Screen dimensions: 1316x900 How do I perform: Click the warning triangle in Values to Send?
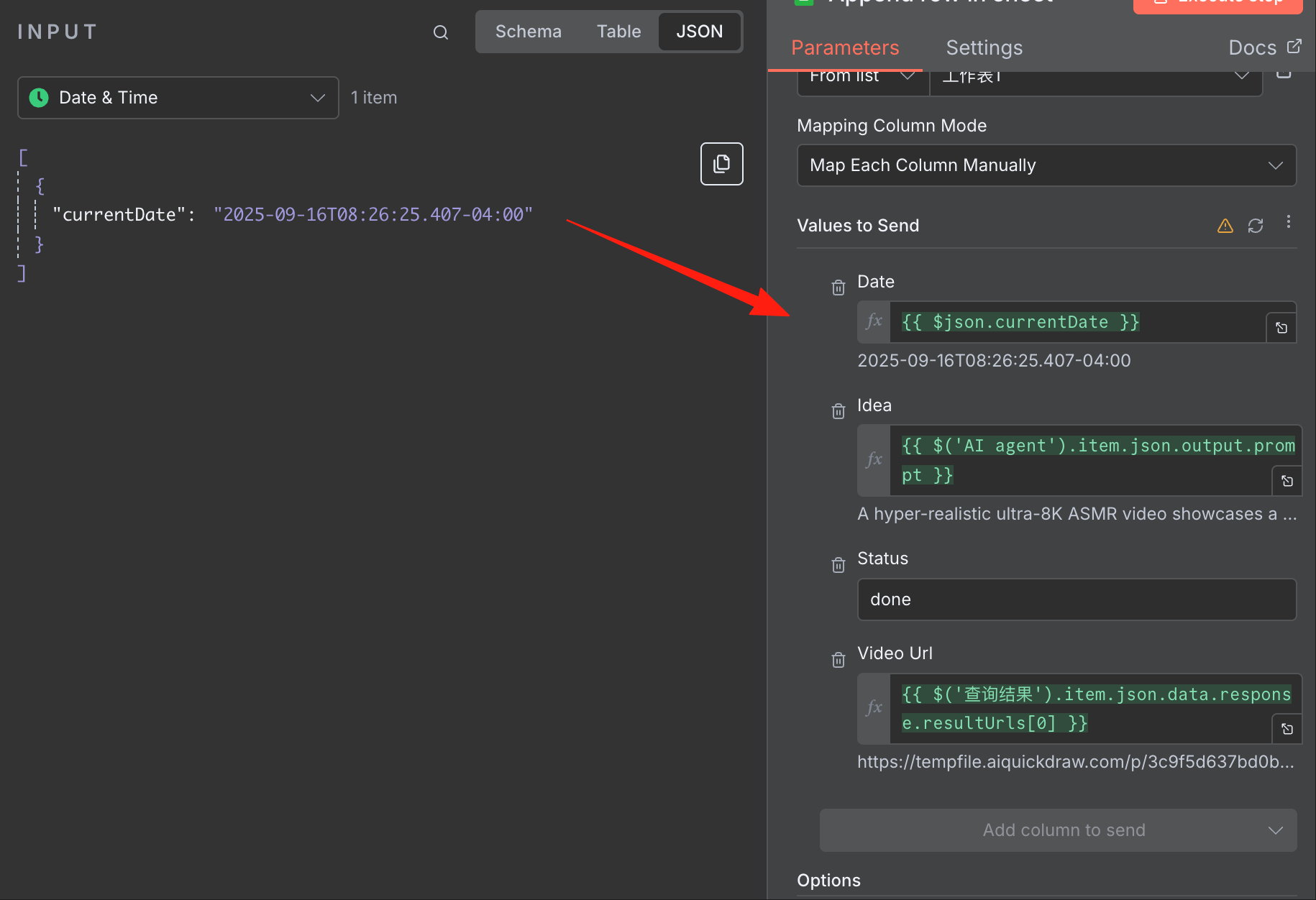point(1225,226)
